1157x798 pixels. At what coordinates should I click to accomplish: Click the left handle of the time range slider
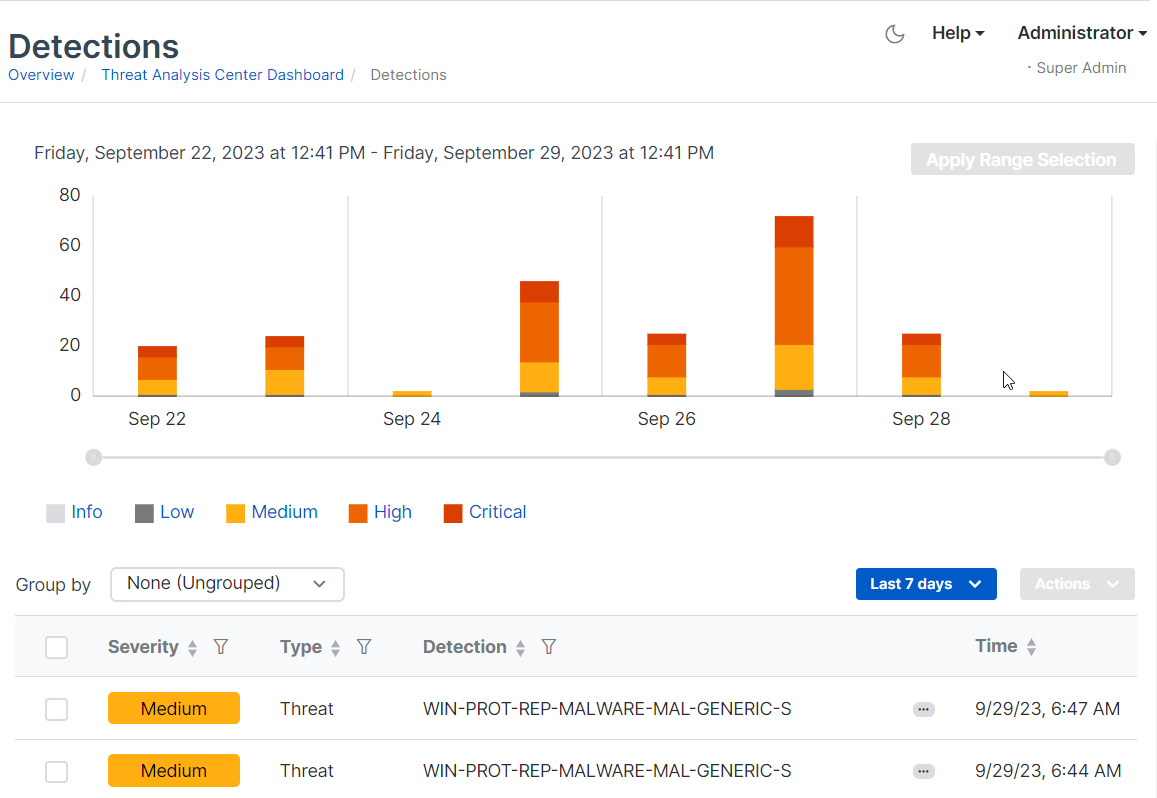coord(93,457)
